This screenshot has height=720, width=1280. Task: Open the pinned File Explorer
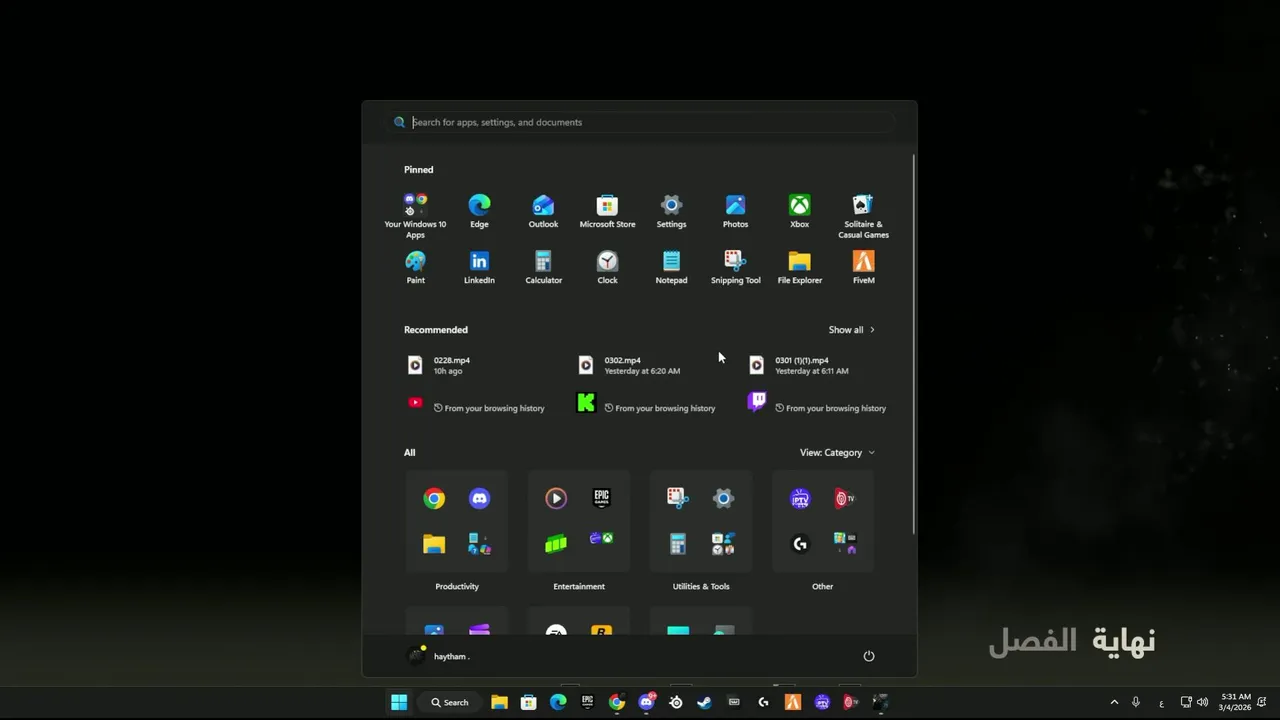[x=799, y=268]
